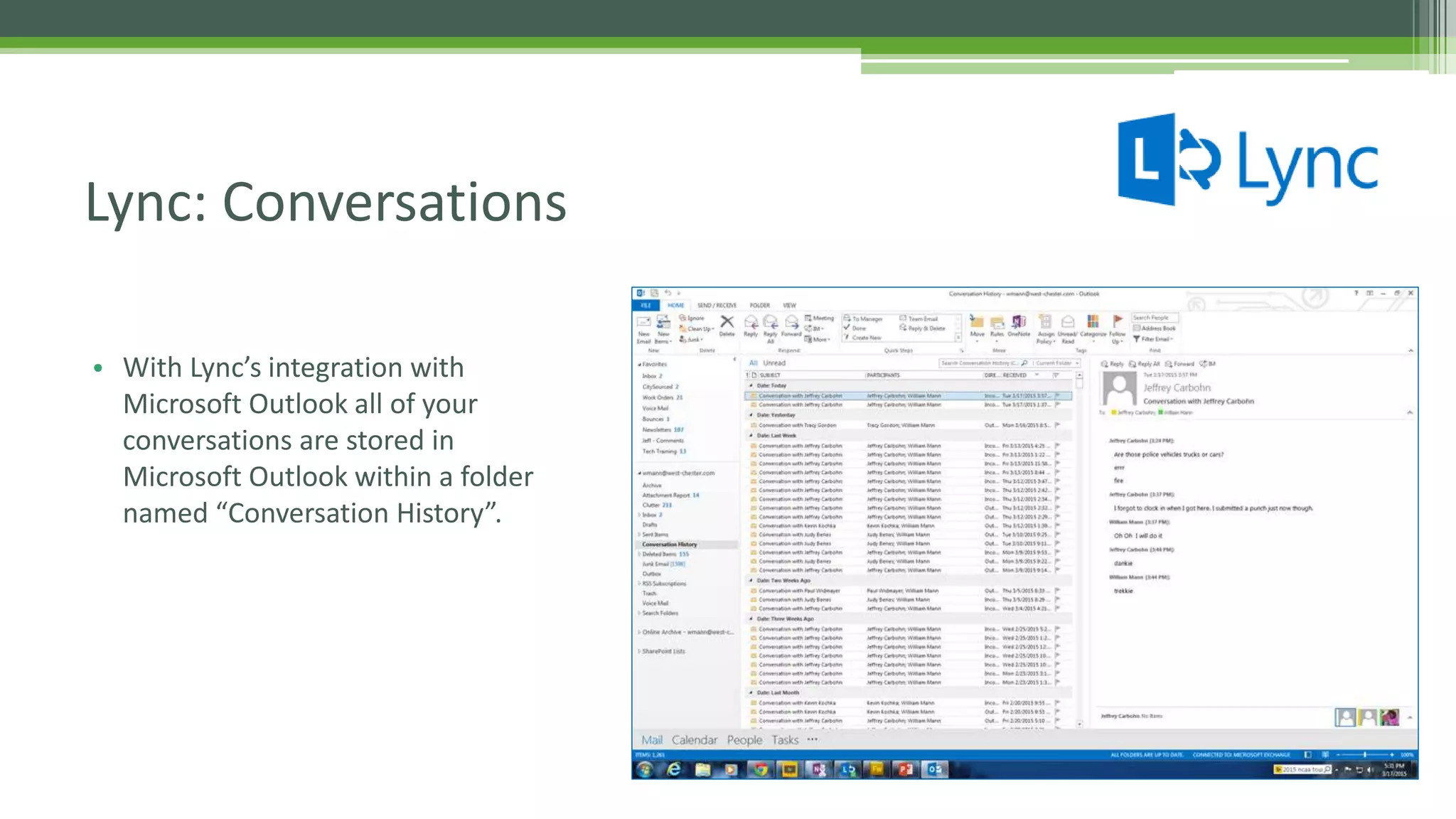
Task: Click the Delete icon in ribbon
Action: (727, 323)
